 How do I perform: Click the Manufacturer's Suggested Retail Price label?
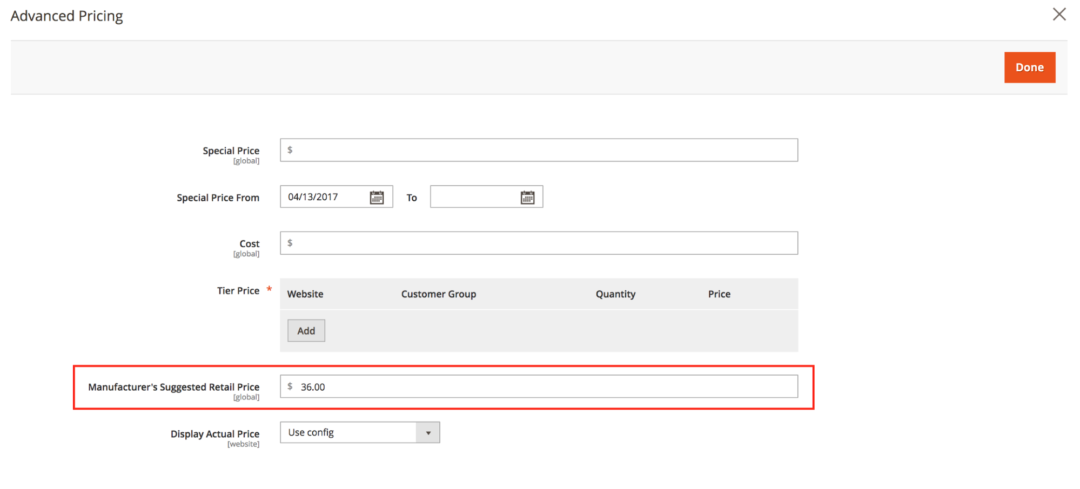point(174,387)
